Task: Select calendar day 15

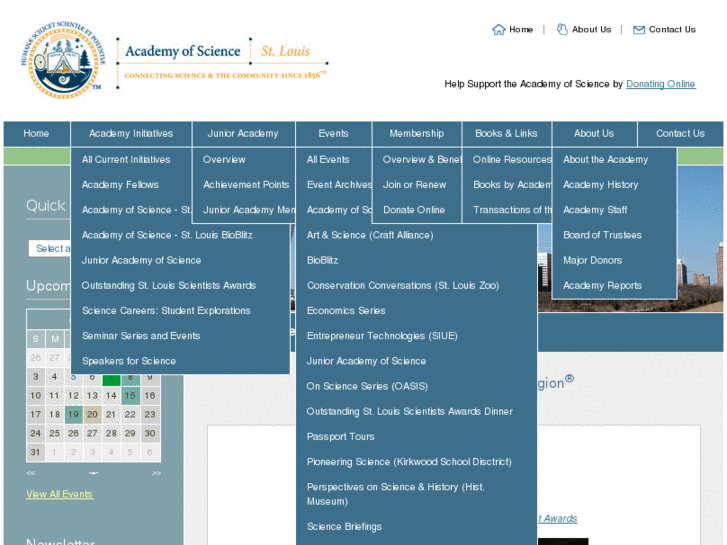Action: tap(130, 396)
